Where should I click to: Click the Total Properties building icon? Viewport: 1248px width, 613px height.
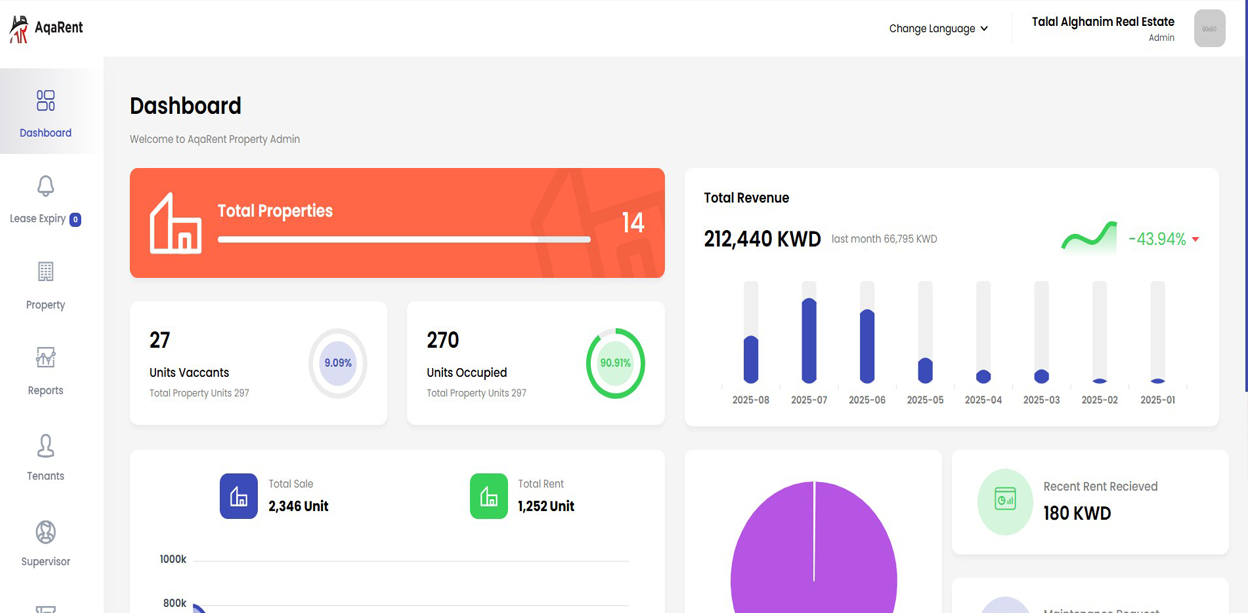[x=175, y=222]
